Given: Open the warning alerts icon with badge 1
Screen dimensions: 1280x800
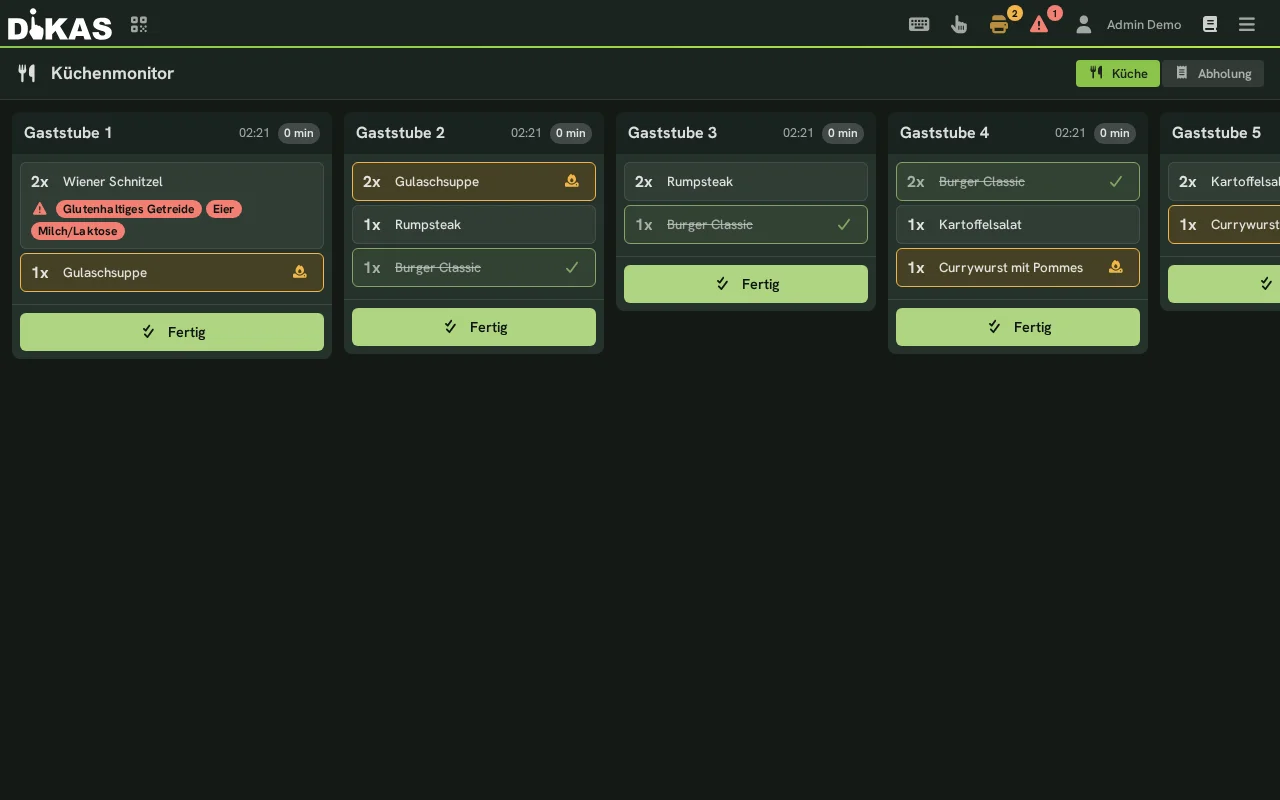Looking at the screenshot, I should tap(1039, 24).
